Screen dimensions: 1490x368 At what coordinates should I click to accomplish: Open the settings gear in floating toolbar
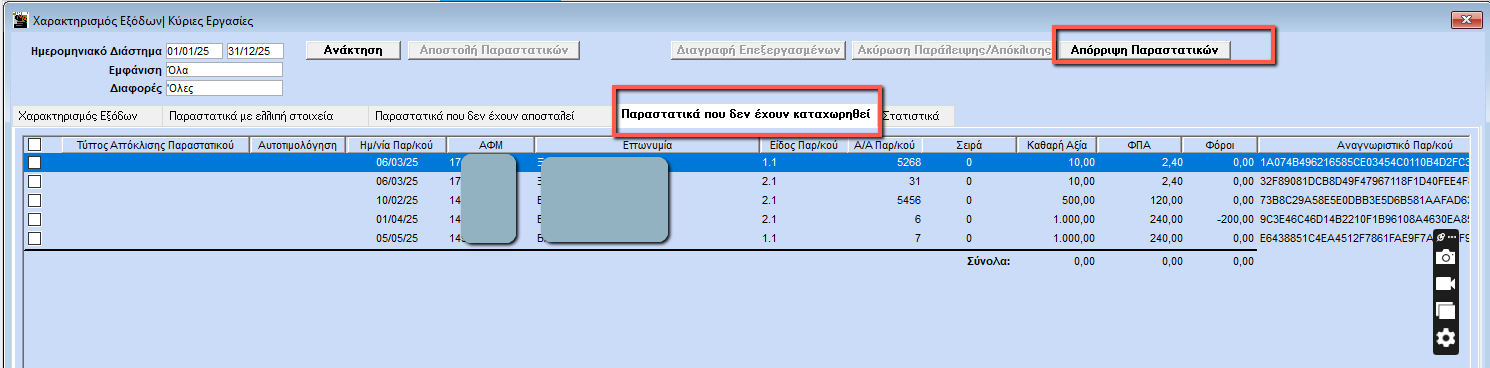click(1445, 338)
